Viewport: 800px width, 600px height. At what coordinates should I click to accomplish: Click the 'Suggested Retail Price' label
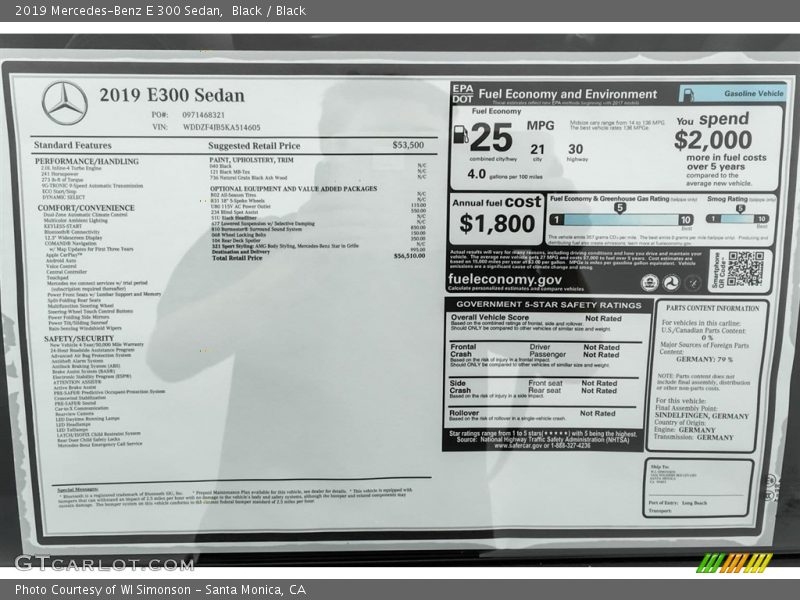254,146
